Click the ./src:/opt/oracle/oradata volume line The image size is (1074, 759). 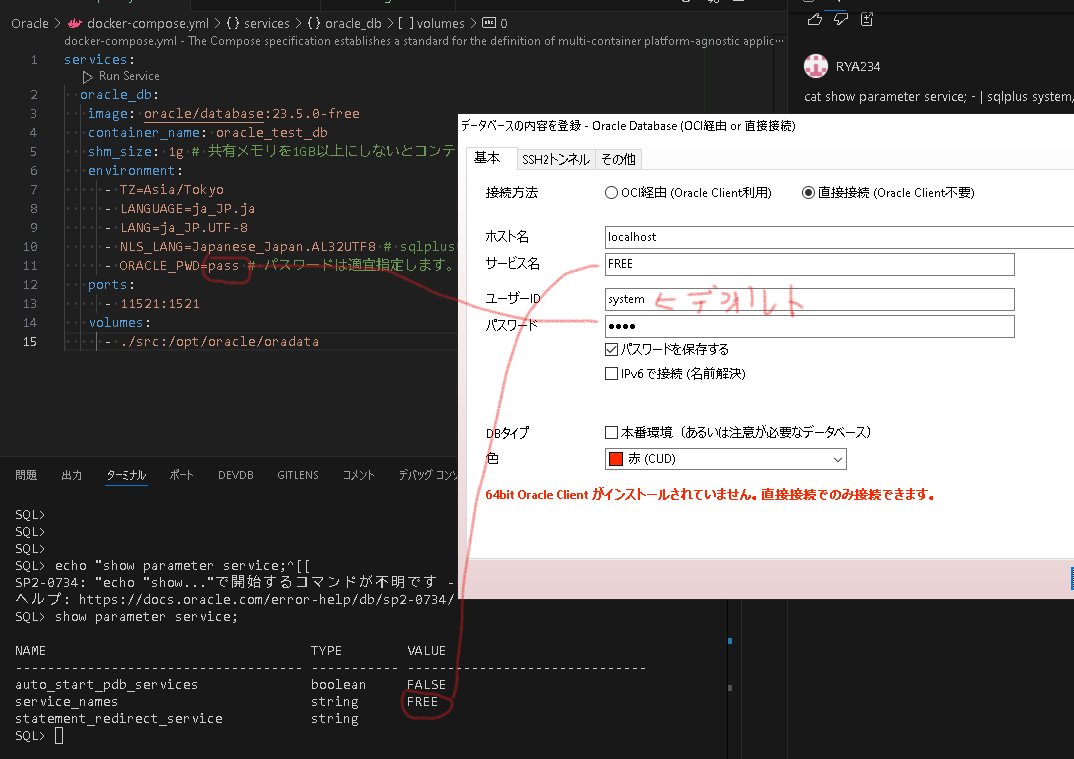click(219, 342)
